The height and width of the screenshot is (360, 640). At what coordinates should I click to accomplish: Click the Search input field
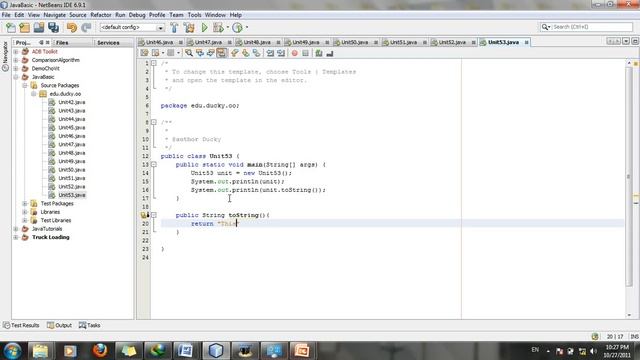pos(591,27)
